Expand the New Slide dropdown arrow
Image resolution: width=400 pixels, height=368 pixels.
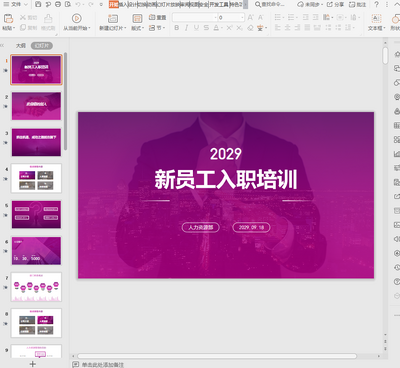(125, 28)
